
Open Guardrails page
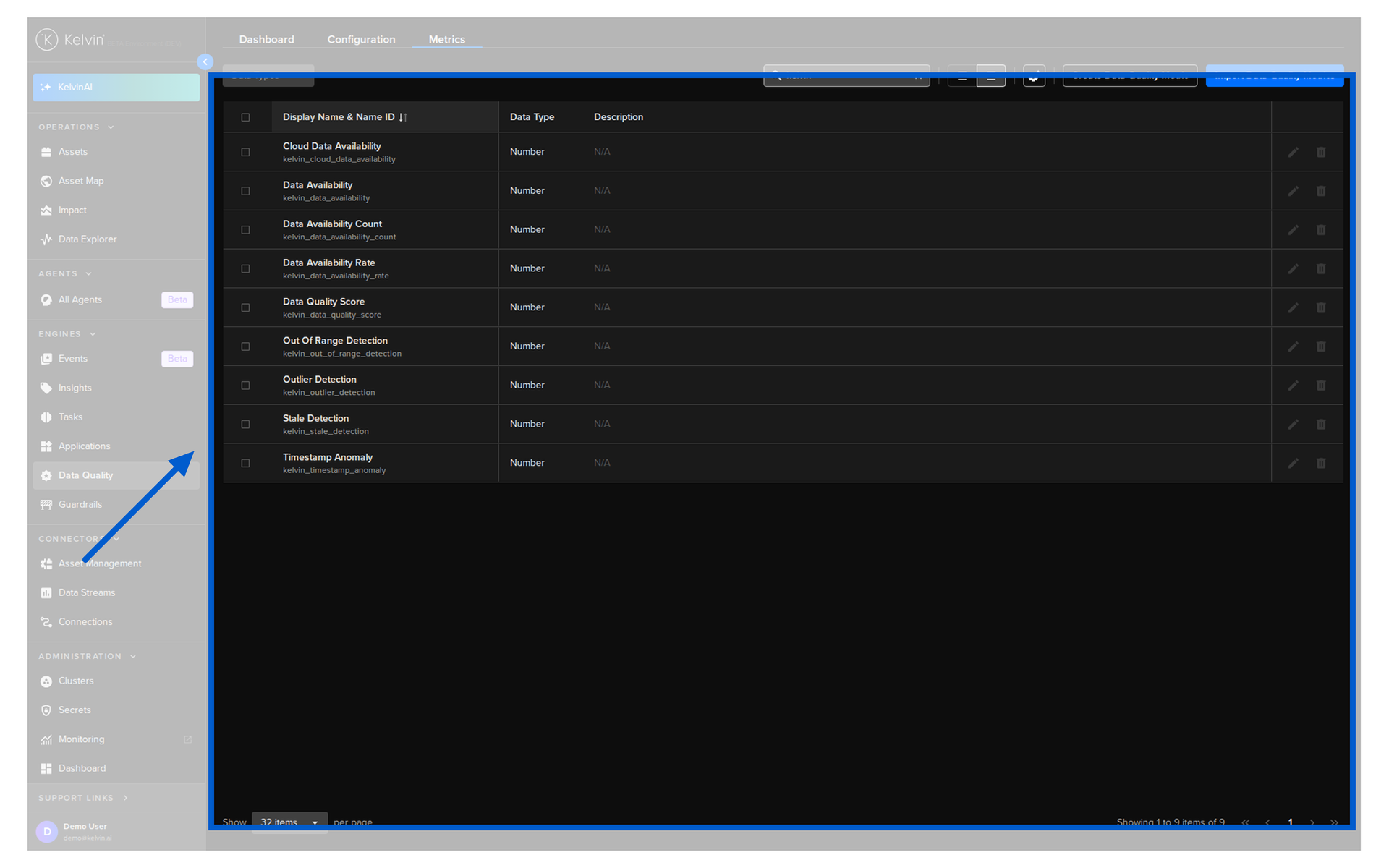[116, 505]
